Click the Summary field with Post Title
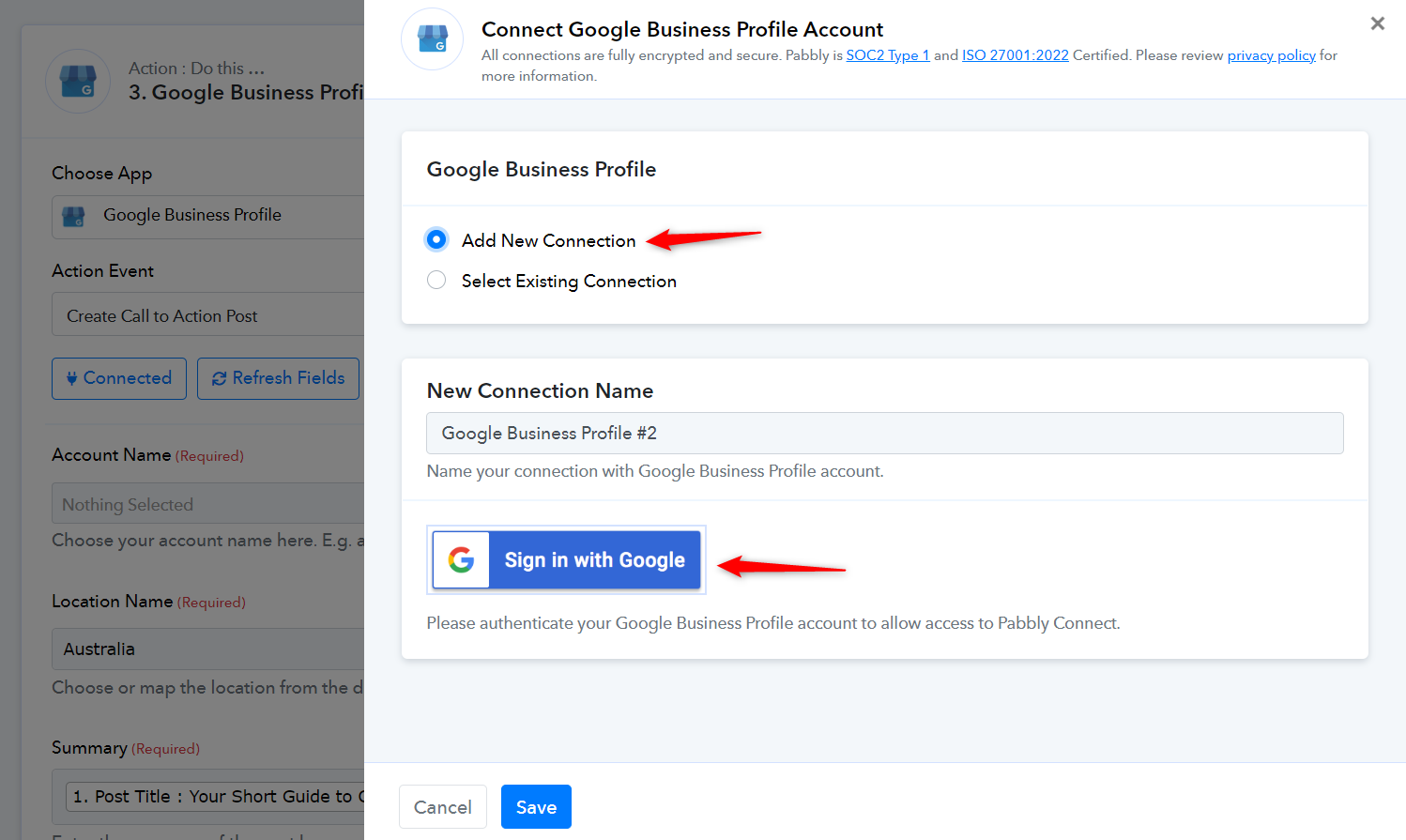1406x840 pixels. point(208,796)
